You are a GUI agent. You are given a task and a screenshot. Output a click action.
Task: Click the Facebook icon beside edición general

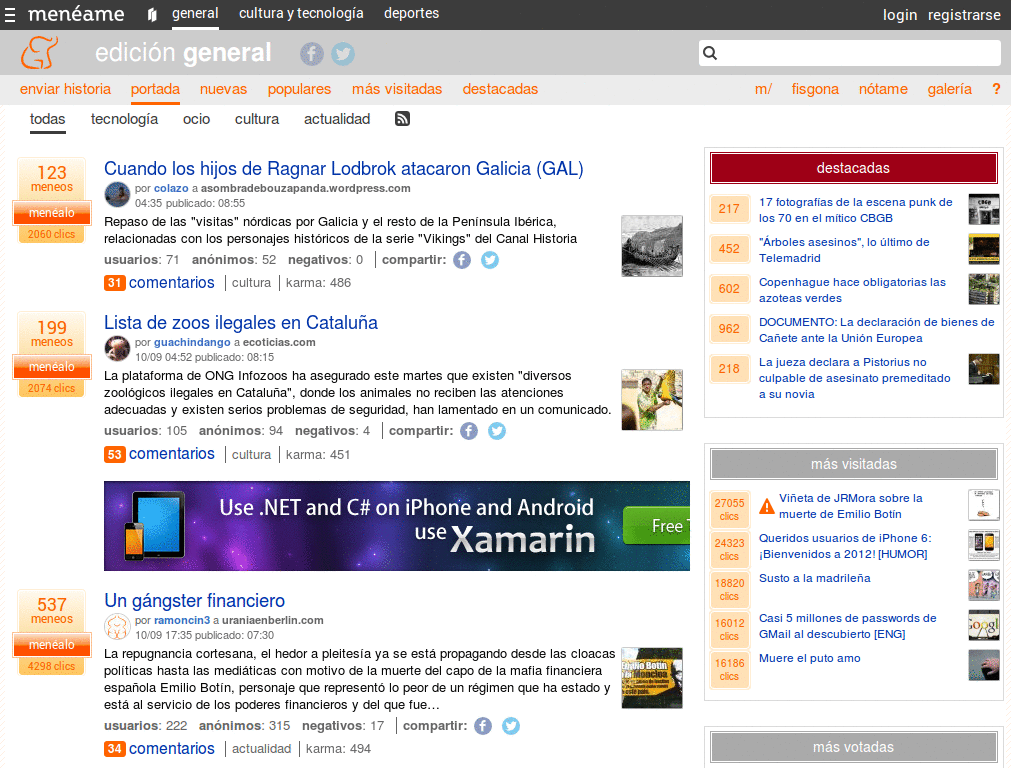[x=311, y=54]
